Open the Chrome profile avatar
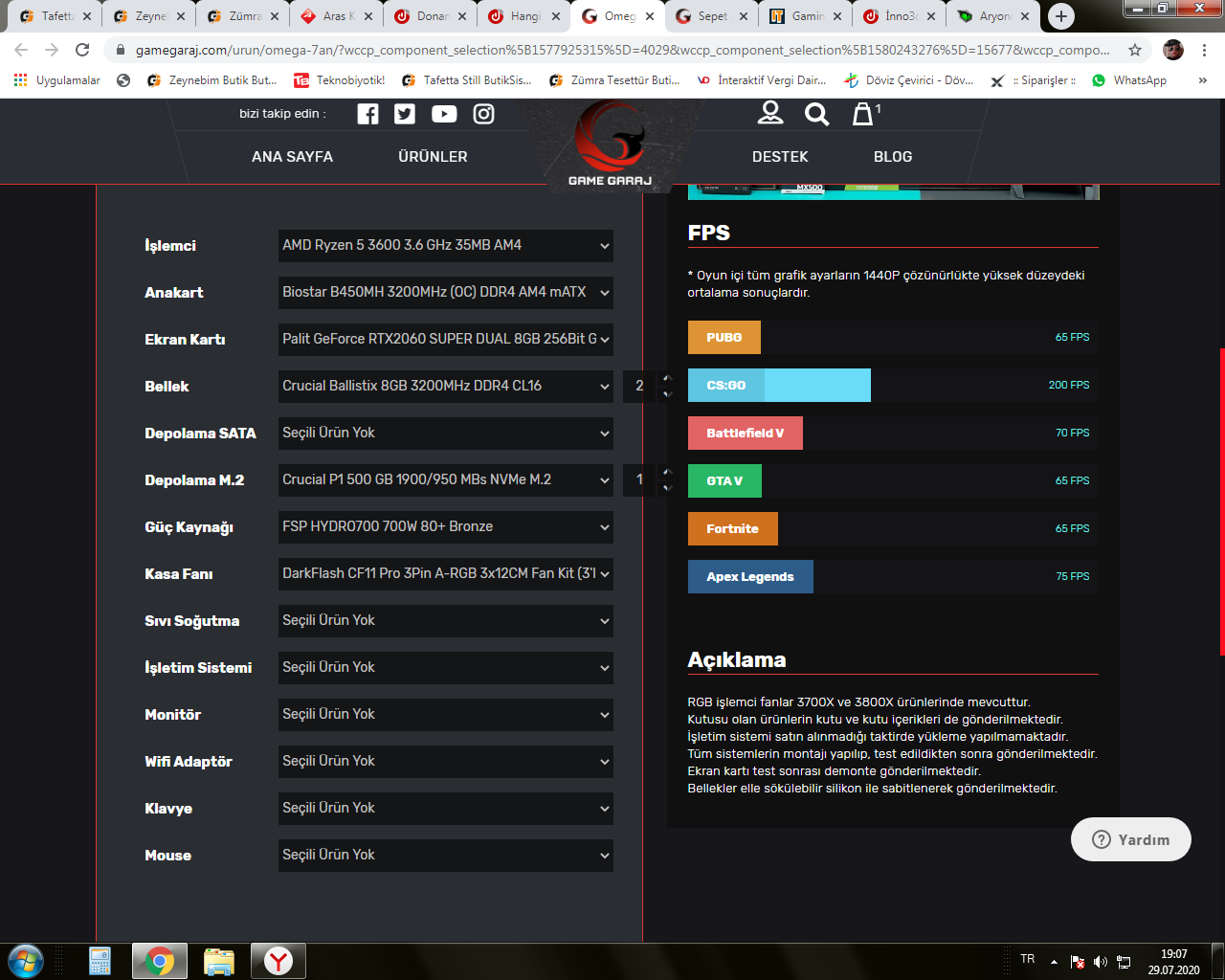 click(1173, 50)
